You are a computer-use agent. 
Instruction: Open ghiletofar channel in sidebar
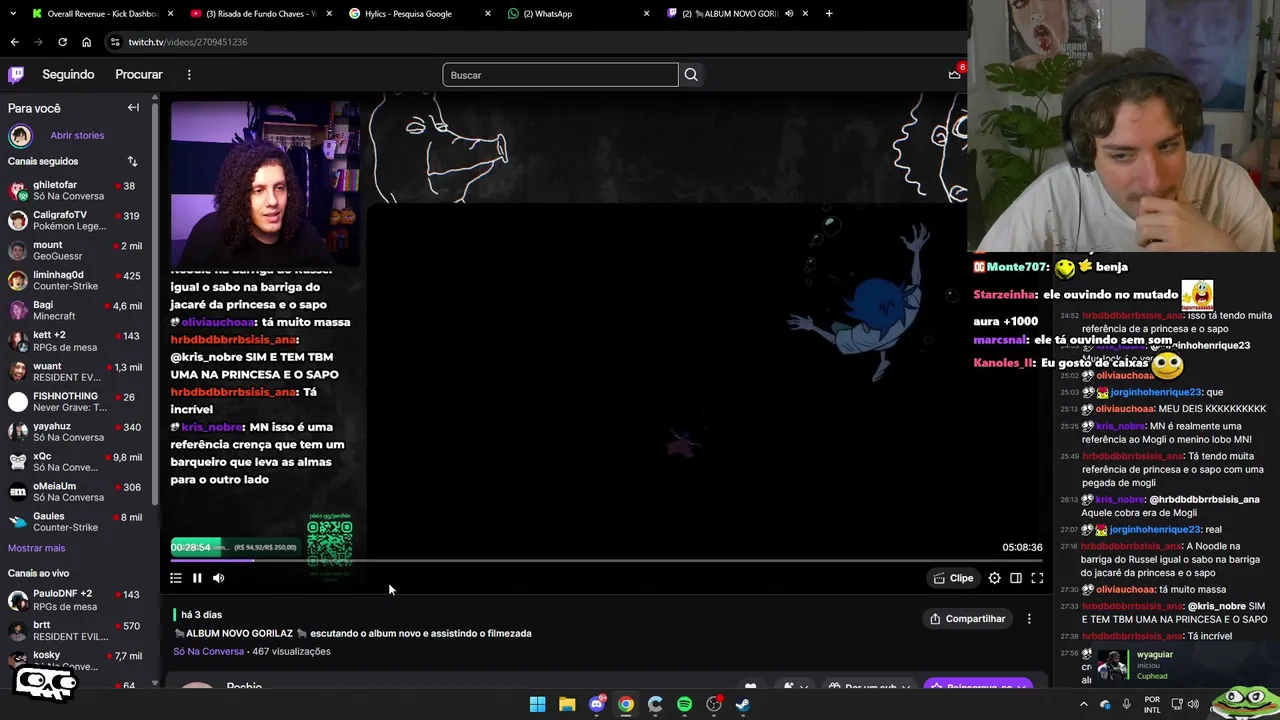[x=76, y=191]
